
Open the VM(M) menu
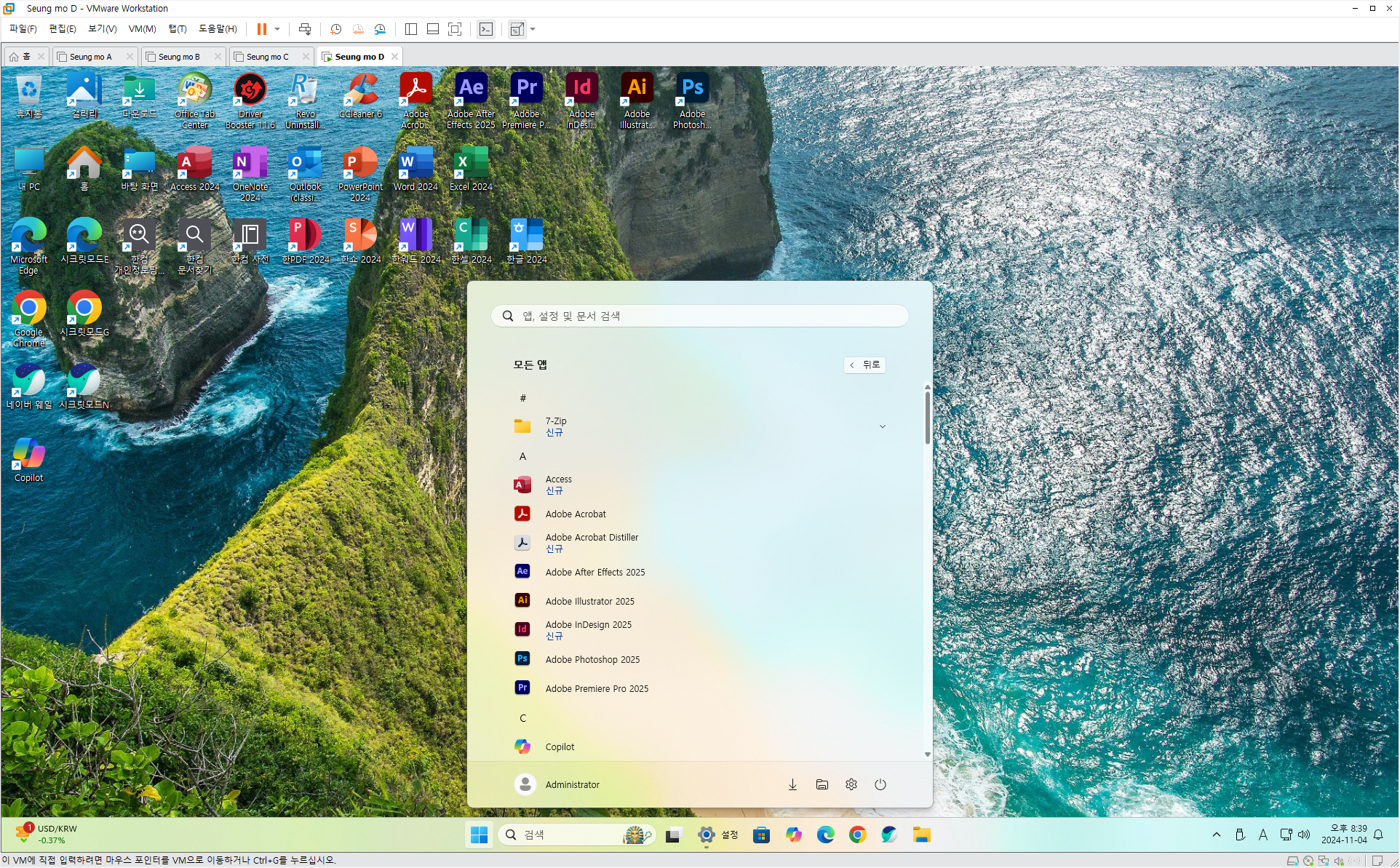(x=142, y=29)
